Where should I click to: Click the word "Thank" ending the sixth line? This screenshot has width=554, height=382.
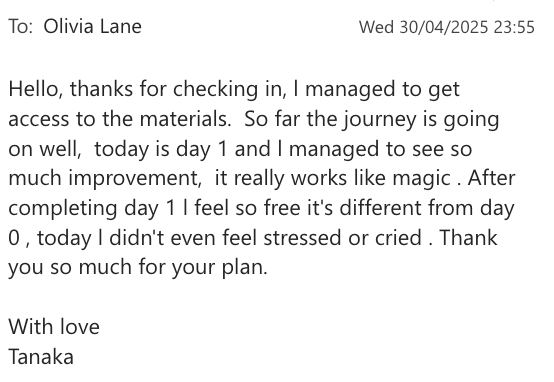[469, 237]
